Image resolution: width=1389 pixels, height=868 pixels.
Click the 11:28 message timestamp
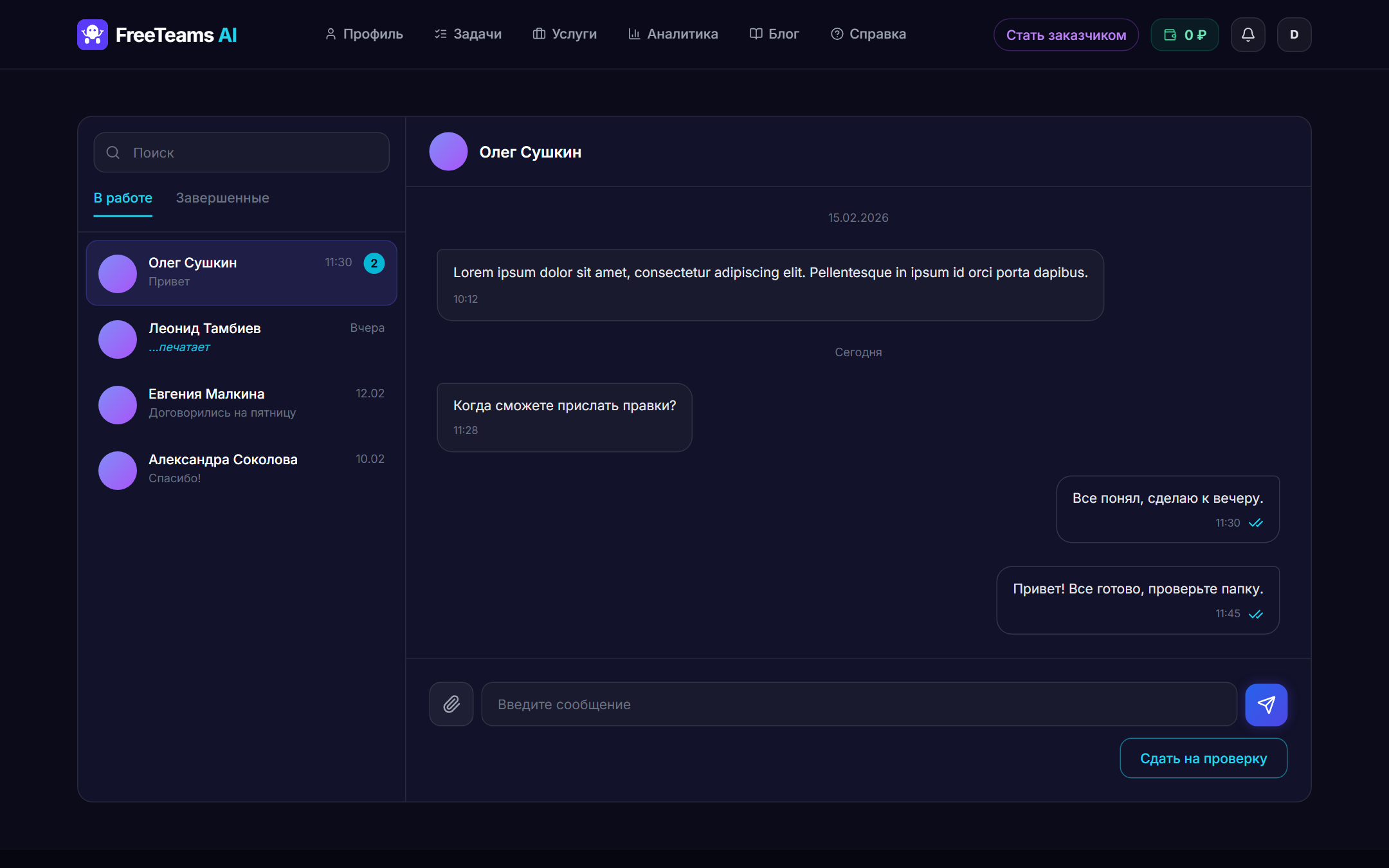pyautogui.click(x=466, y=430)
